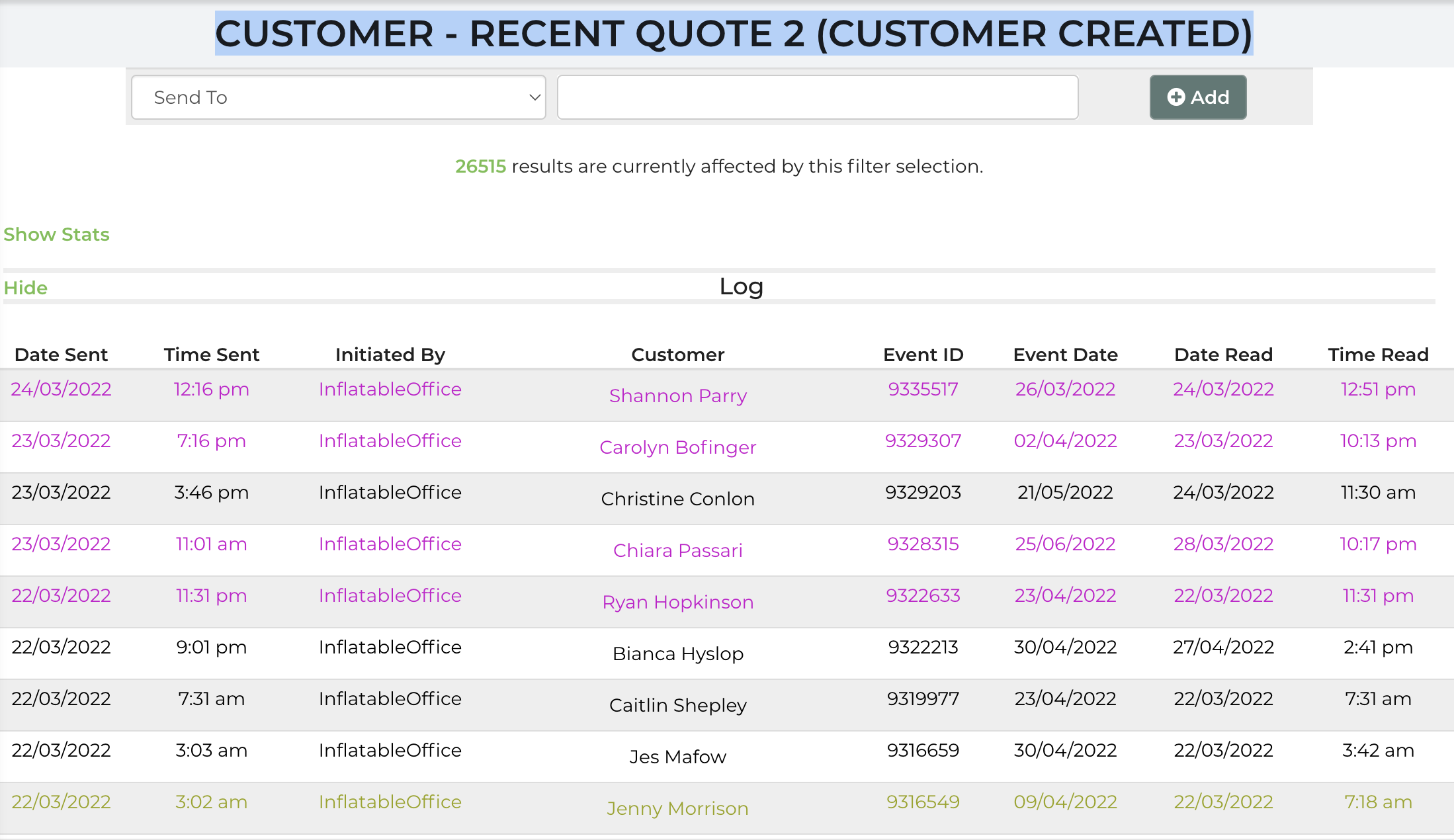This screenshot has width=1454, height=840.
Task: Click the empty recipient text field
Action: 818,97
